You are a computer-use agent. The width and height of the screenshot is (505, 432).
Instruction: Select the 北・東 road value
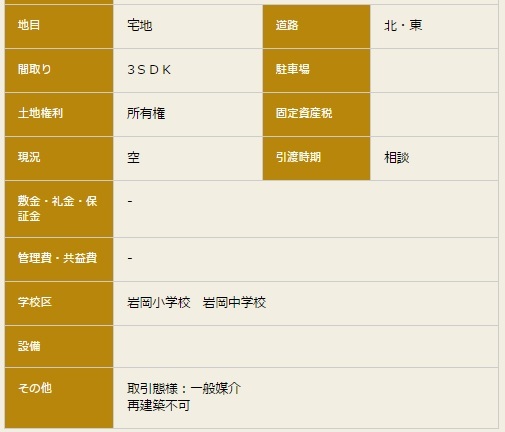pos(403,25)
